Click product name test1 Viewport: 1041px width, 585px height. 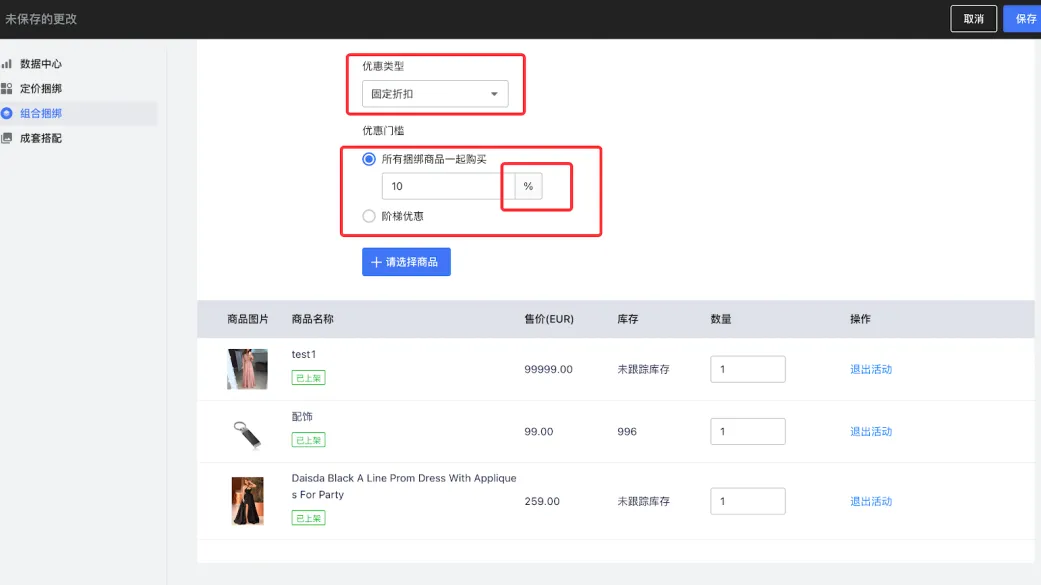point(303,355)
